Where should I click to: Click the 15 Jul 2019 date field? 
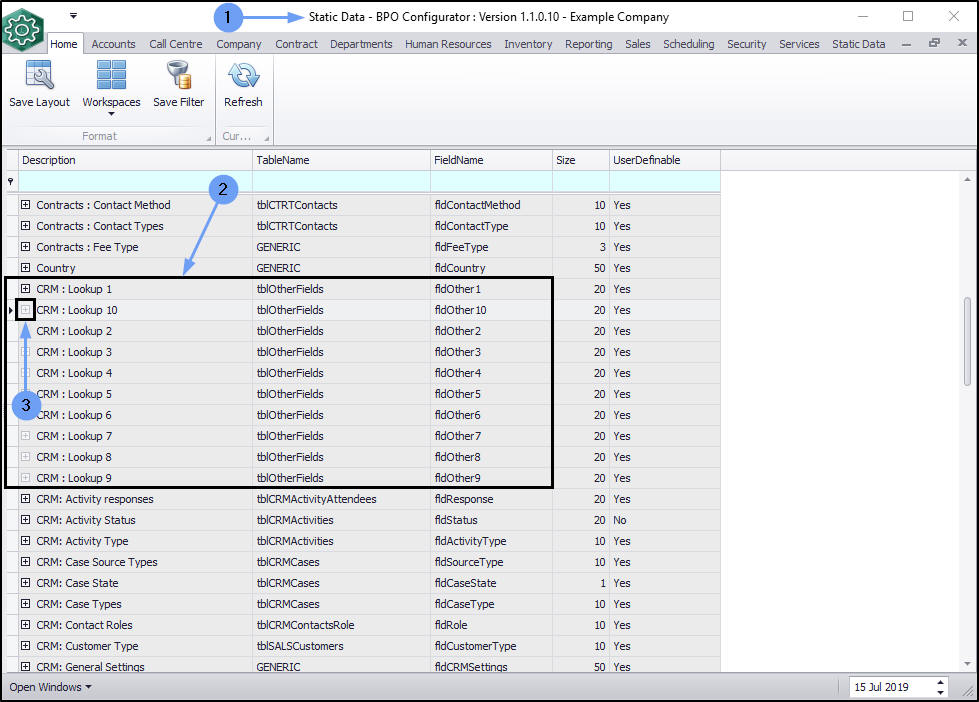[x=892, y=687]
